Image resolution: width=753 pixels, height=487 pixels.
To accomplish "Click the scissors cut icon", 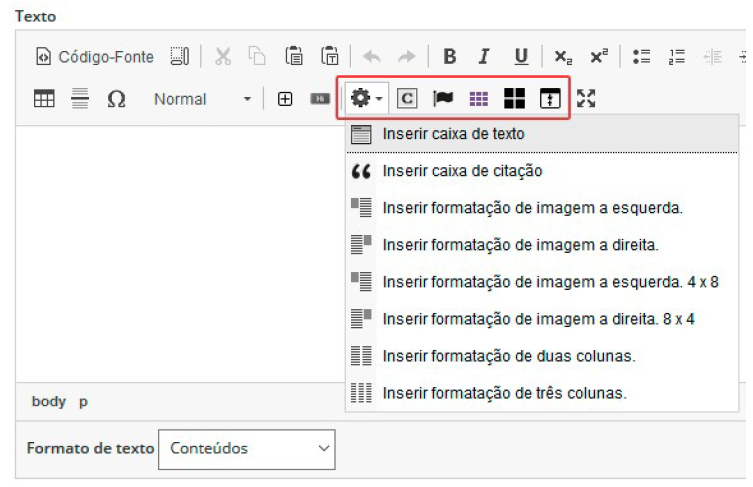I will pyautogui.click(x=223, y=57).
